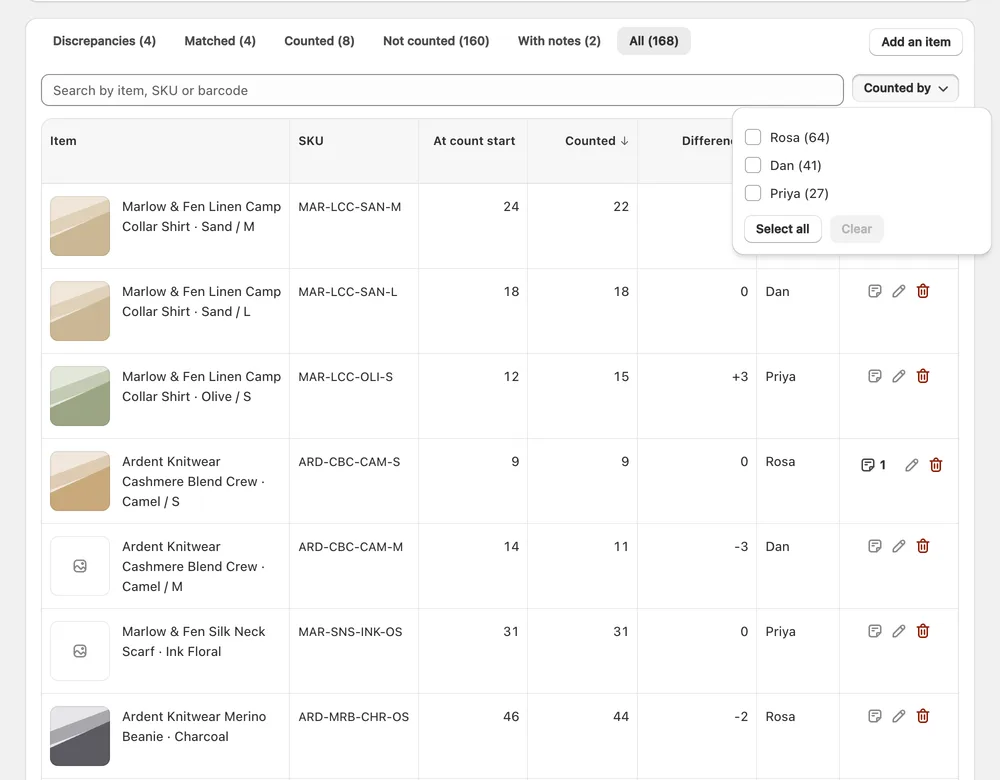Check the Rosa (64) filter checkbox

coord(753,137)
